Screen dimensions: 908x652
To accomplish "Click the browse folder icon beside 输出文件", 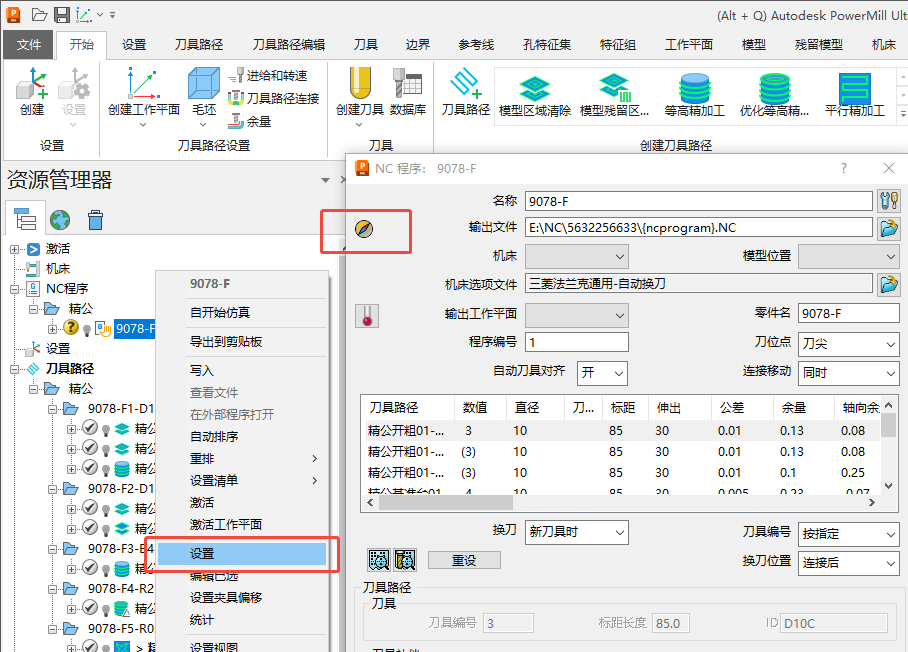I will [888, 228].
